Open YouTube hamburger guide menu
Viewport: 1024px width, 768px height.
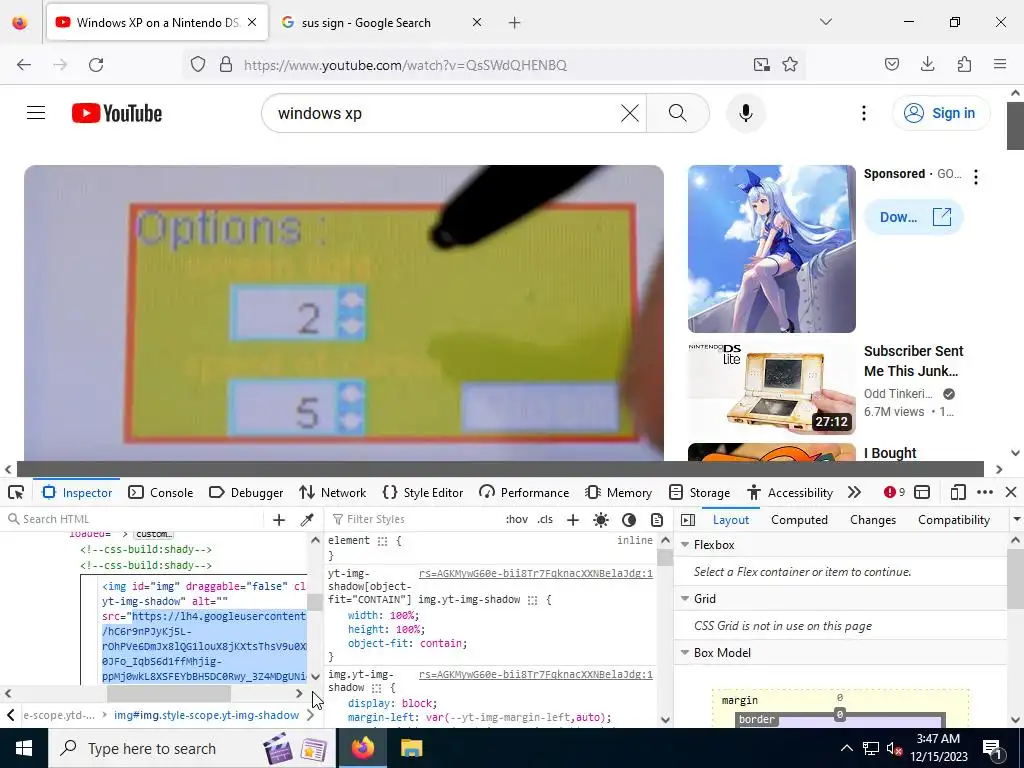point(36,113)
